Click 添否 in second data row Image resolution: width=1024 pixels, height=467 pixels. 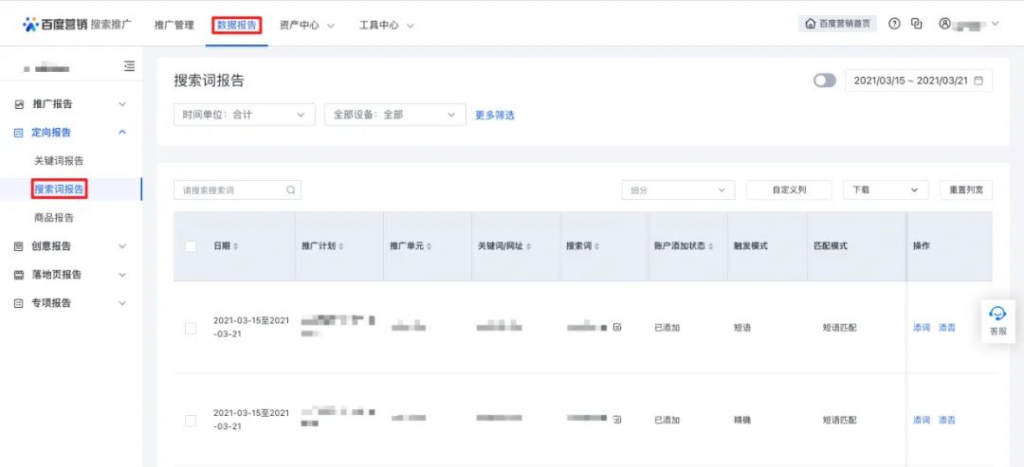[947, 420]
